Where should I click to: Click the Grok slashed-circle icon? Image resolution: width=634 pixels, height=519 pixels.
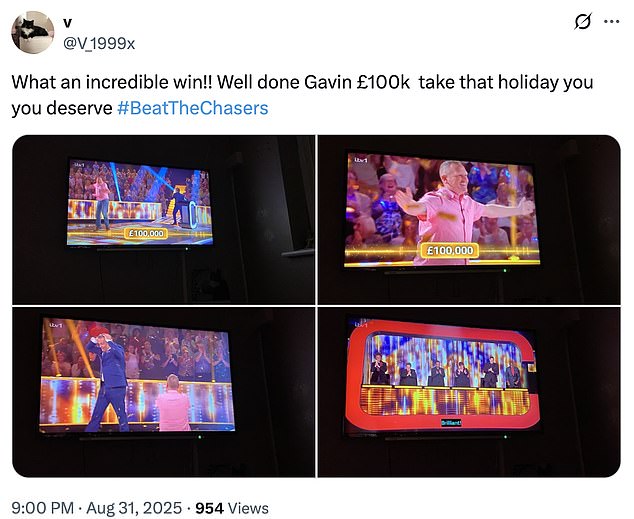coord(583,21)
